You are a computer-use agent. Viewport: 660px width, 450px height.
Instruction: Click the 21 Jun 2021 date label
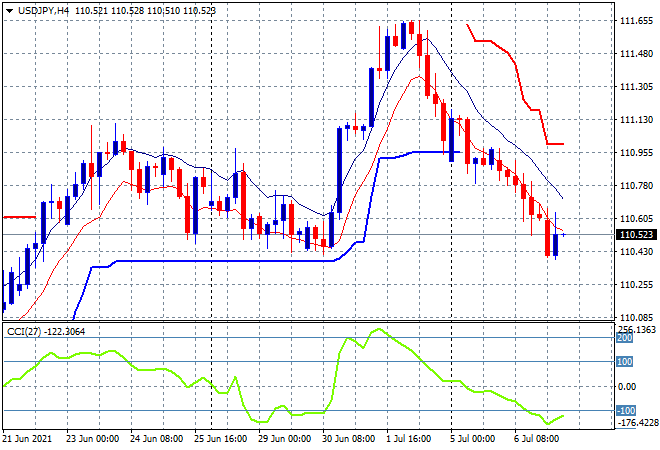(27, 439)
